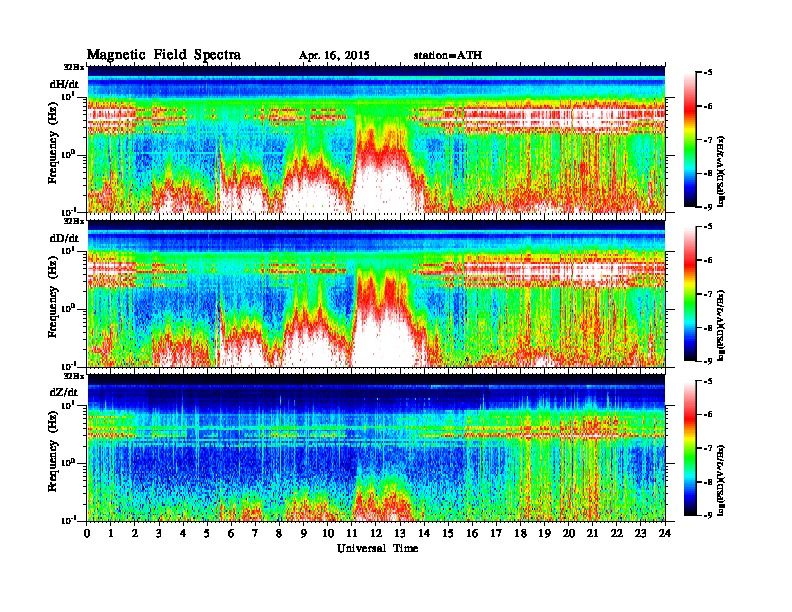Click the '14' hour tick label
The height and width of the screenshot is (612, 792).
(424, 534)
